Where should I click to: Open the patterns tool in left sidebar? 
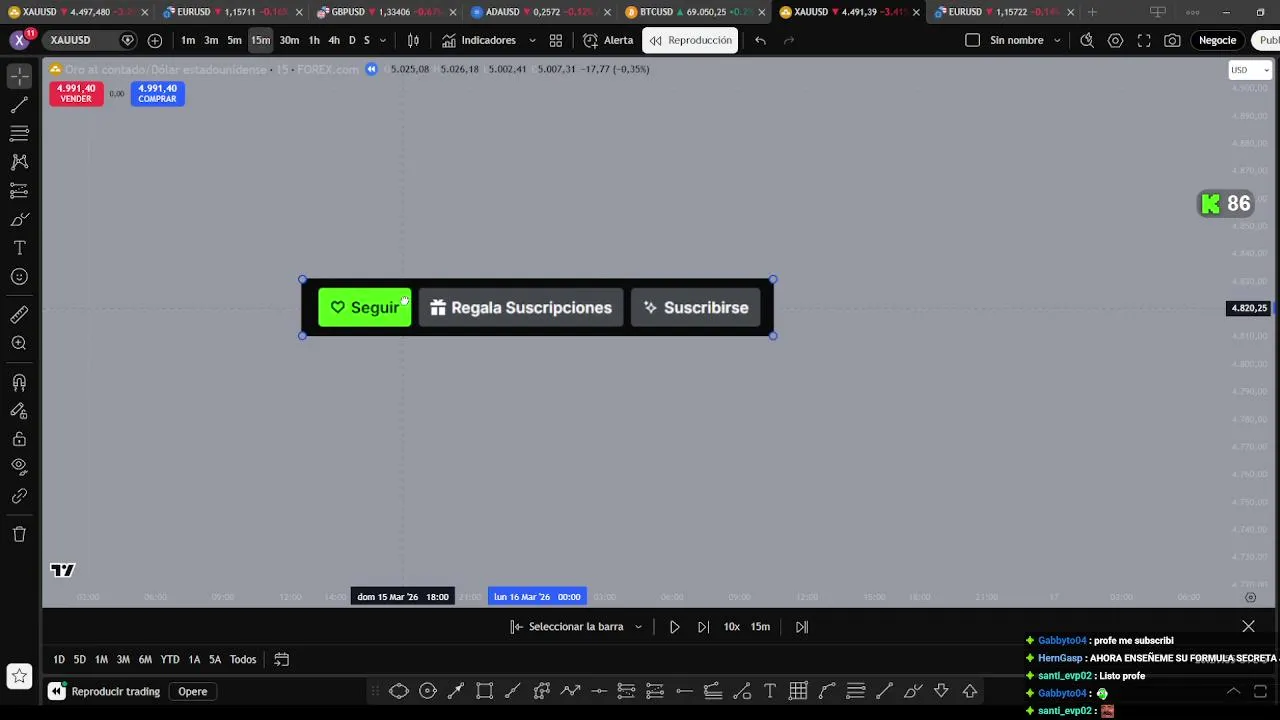click(19, 161)
